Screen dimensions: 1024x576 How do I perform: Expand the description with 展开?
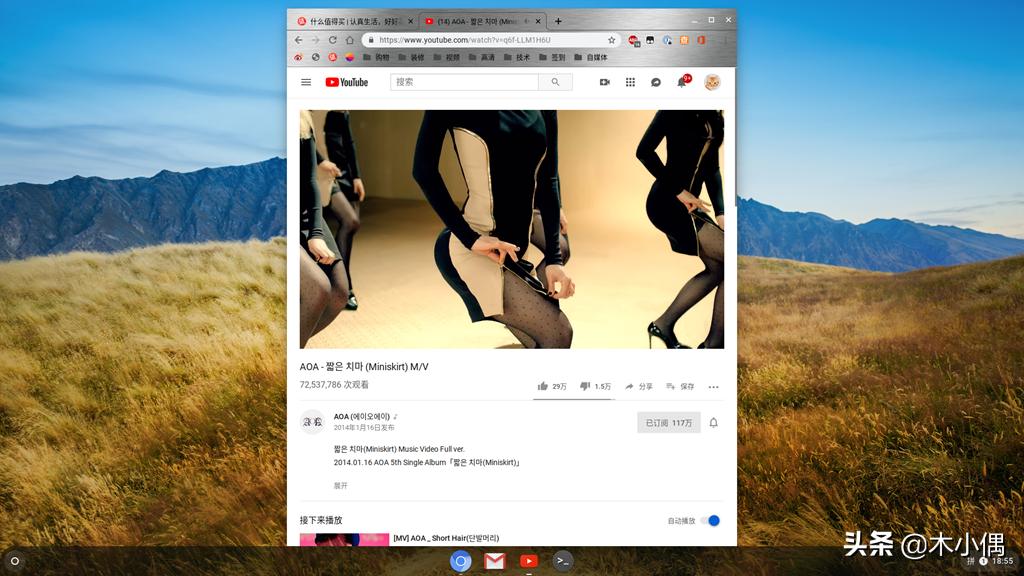pyautogui.click(x=342, y=484)
